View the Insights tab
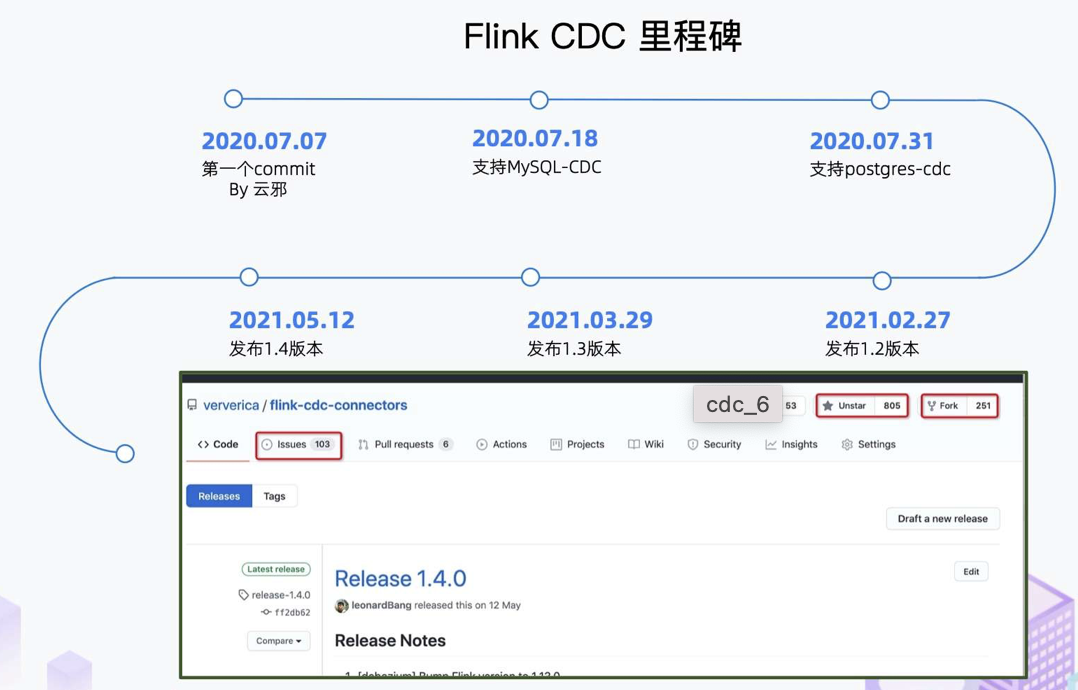This screenshot has width=1078, height=690. point(791,445)
